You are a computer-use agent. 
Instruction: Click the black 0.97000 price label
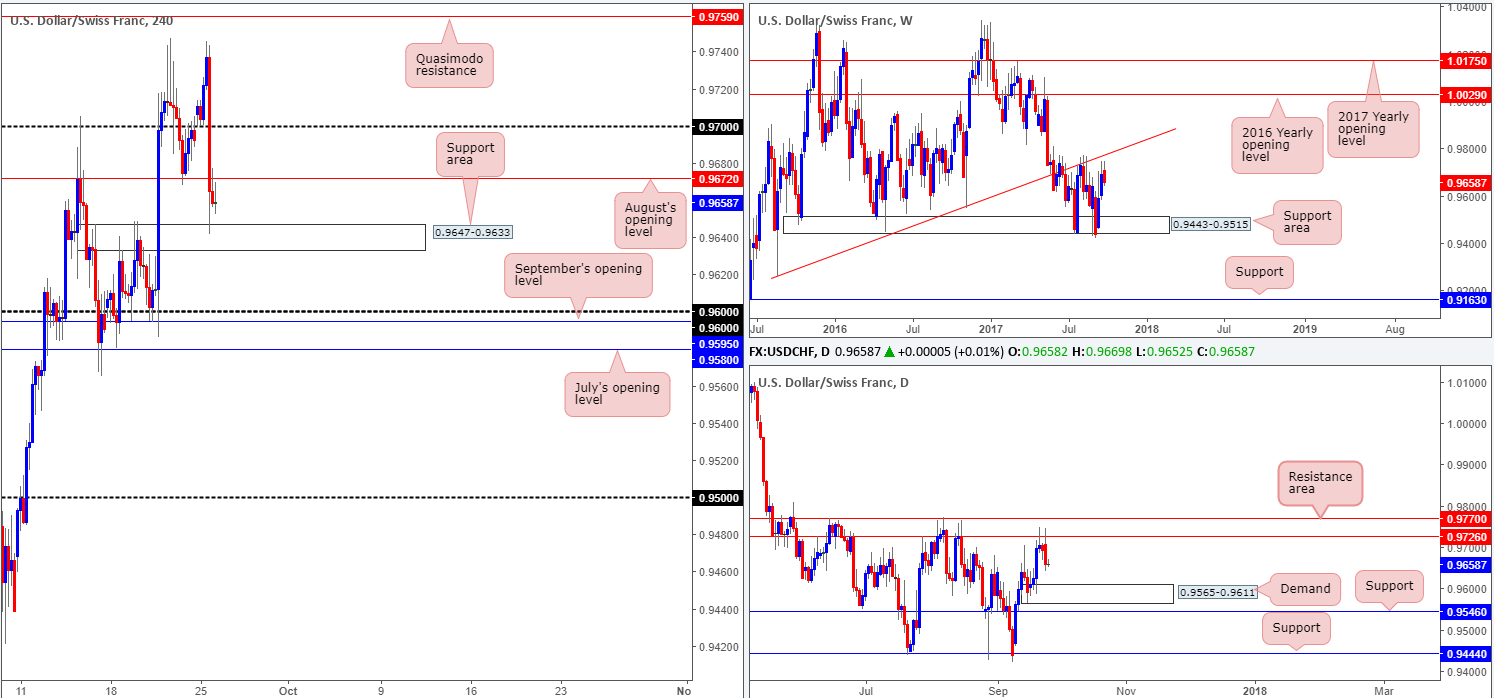[x=716, y=127]
